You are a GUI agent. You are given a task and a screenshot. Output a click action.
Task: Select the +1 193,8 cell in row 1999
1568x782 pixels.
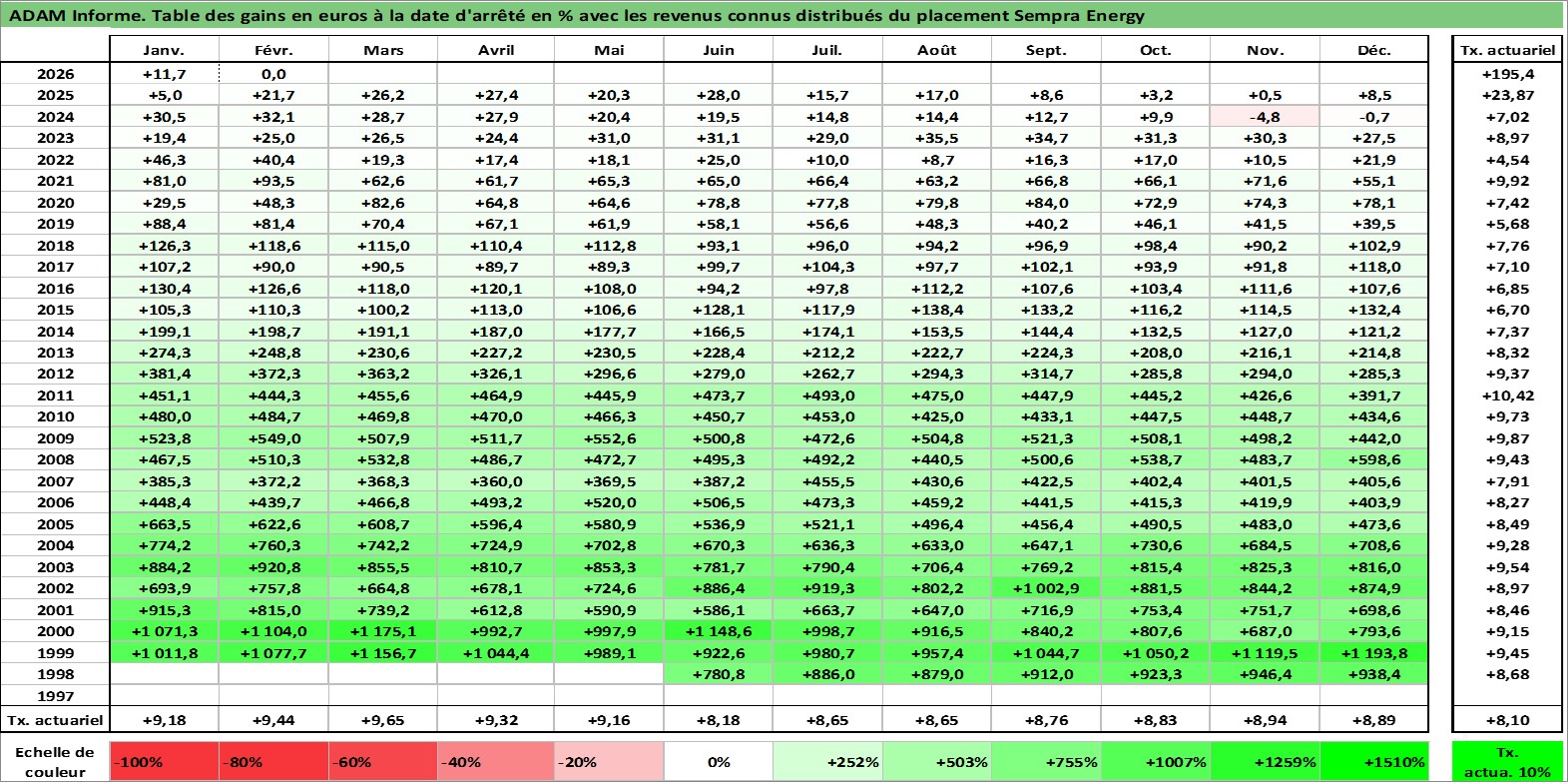pyautogui.click(x=1374, y=653)
